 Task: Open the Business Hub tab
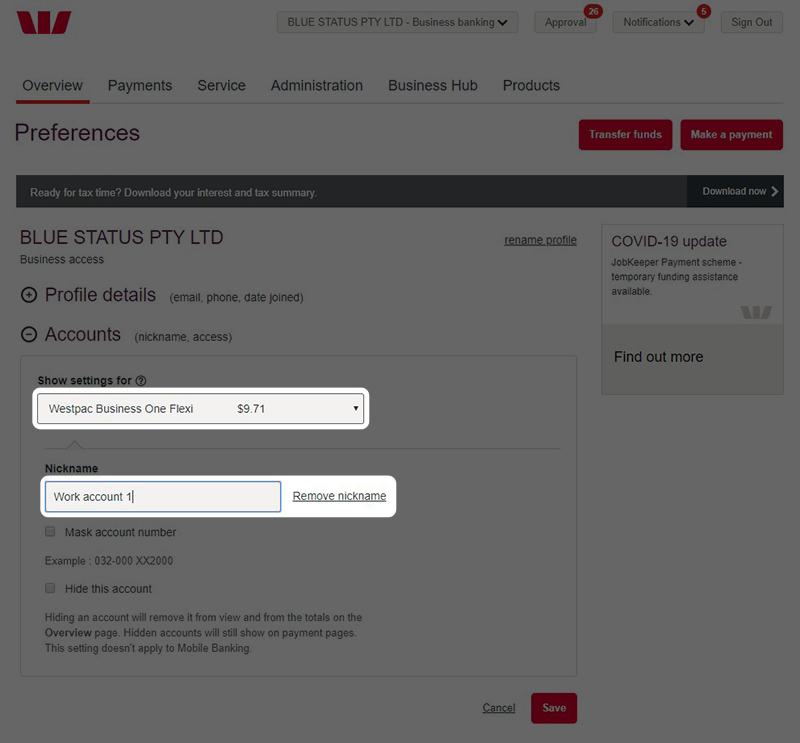point(433,85)
